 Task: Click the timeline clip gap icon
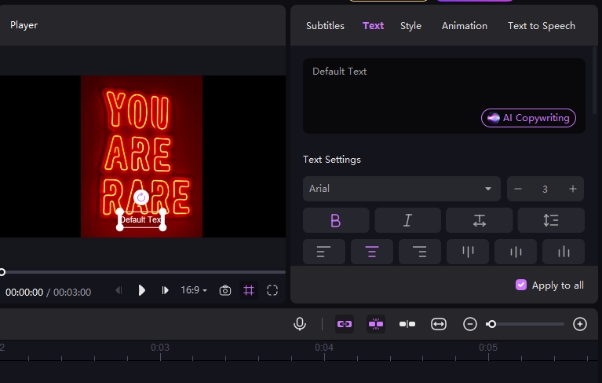[407, 324]
